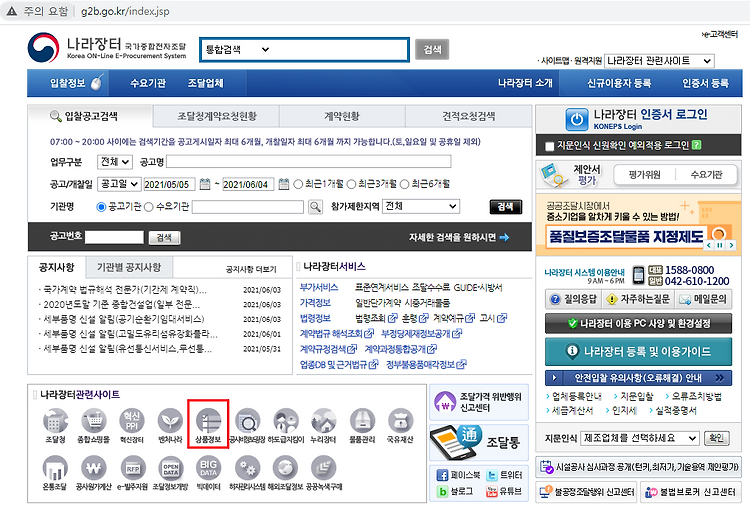Image resolution: width=750 pixels, height=512 pixels.
Task: Open the 벤처나라 sprout icon
Action: pyautogui.click(x=170, y=421)
